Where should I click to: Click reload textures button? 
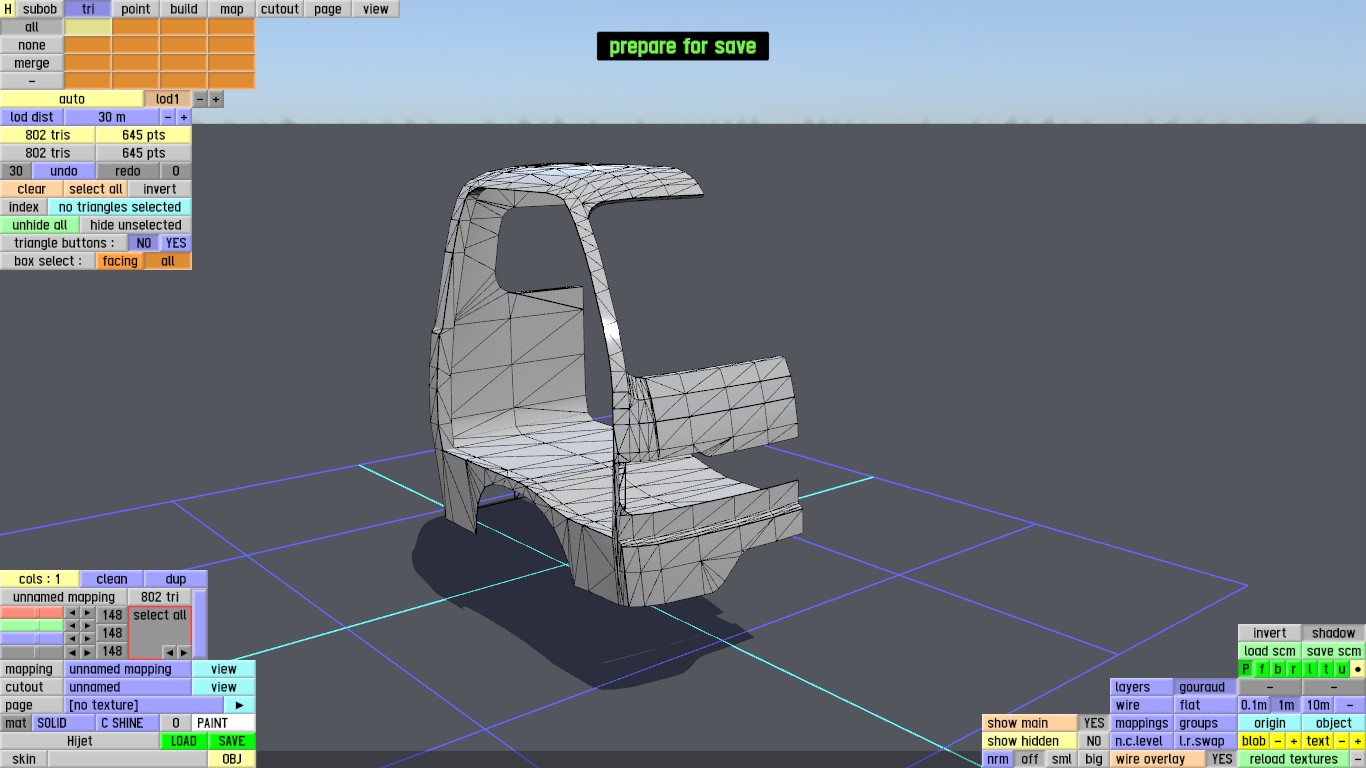[x=1293, y=759]
